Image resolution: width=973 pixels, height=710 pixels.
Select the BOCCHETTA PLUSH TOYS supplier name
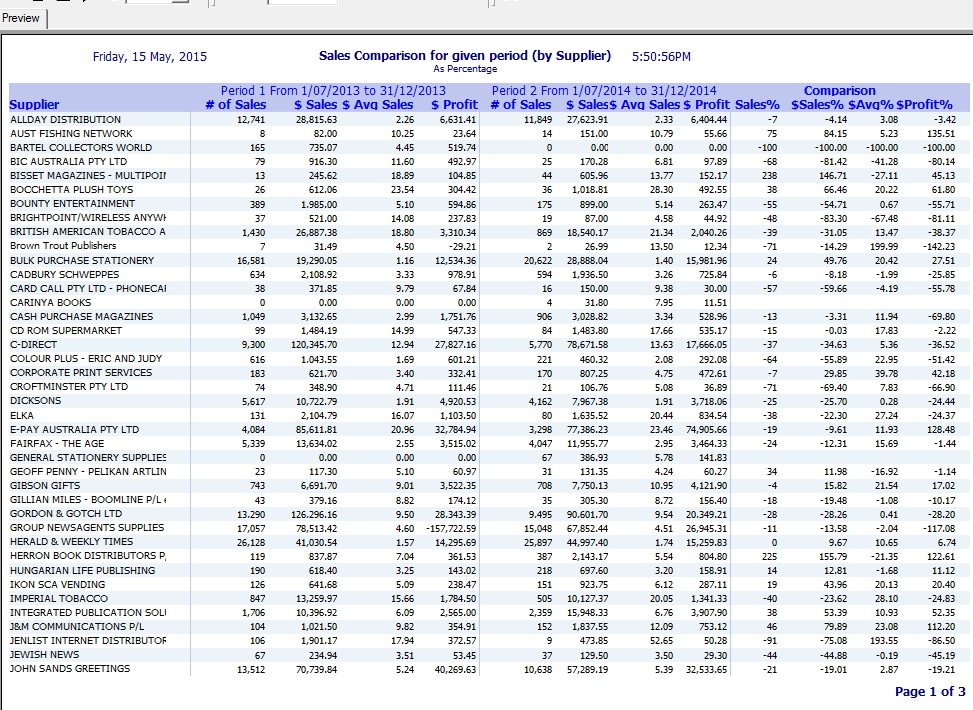pyautogui.click(x=71, y=189)
